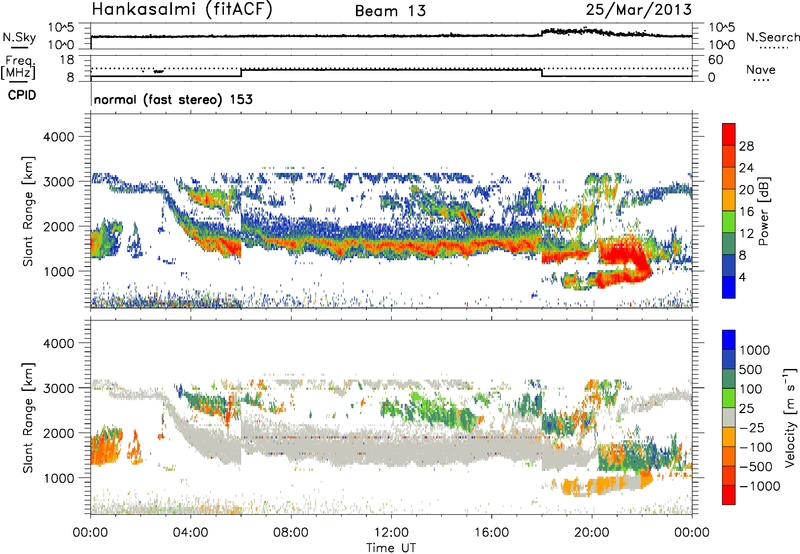The width and height of the screenshot is (800, 554).
Task: Select "normal (fast stereo) 153" mode text
Action: click(x=173, y=99)
